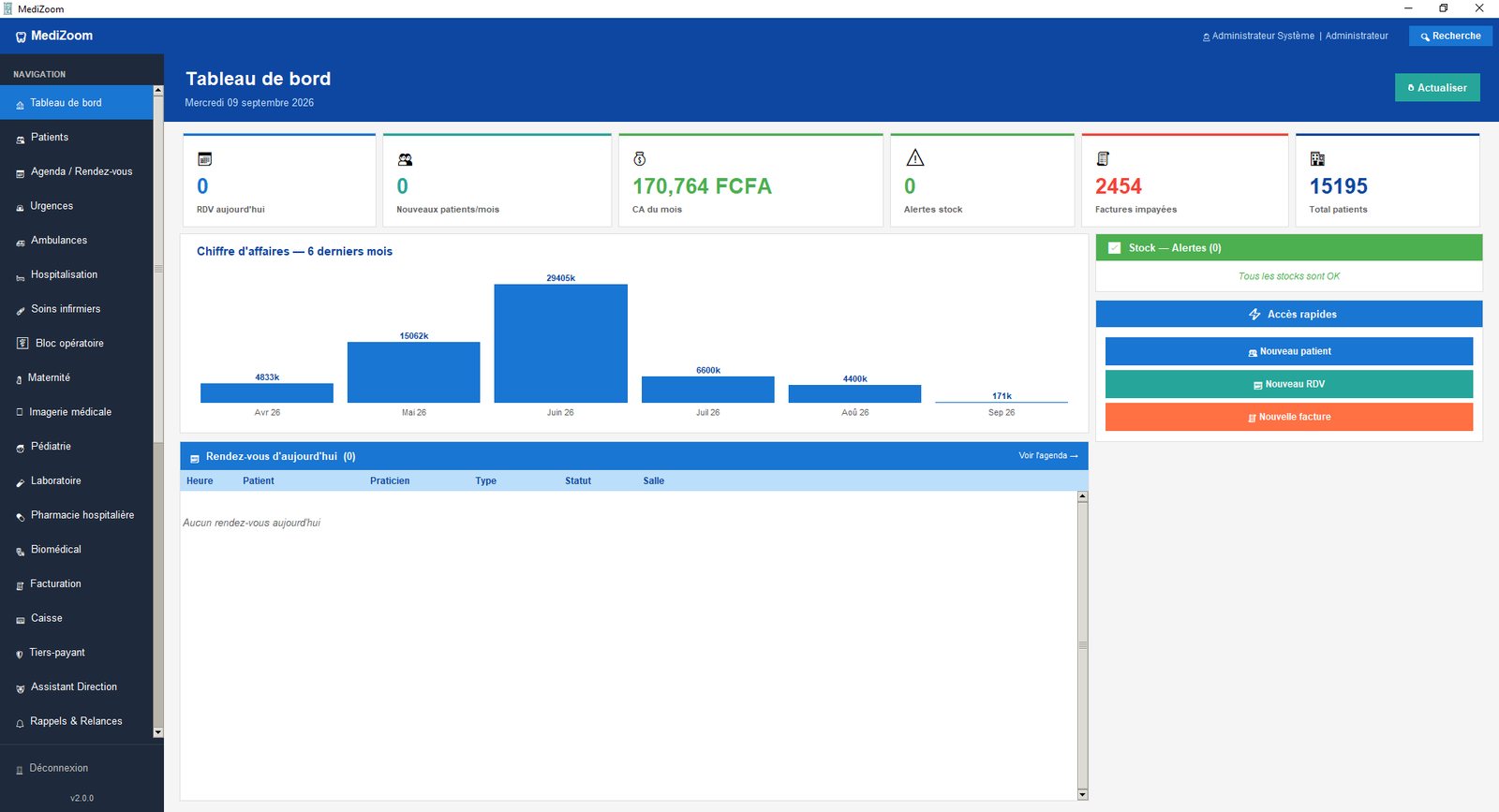The height and width of the screenshot is (812, 1499).
Task: Click the Praticien column header
Action: coord(390,481)
